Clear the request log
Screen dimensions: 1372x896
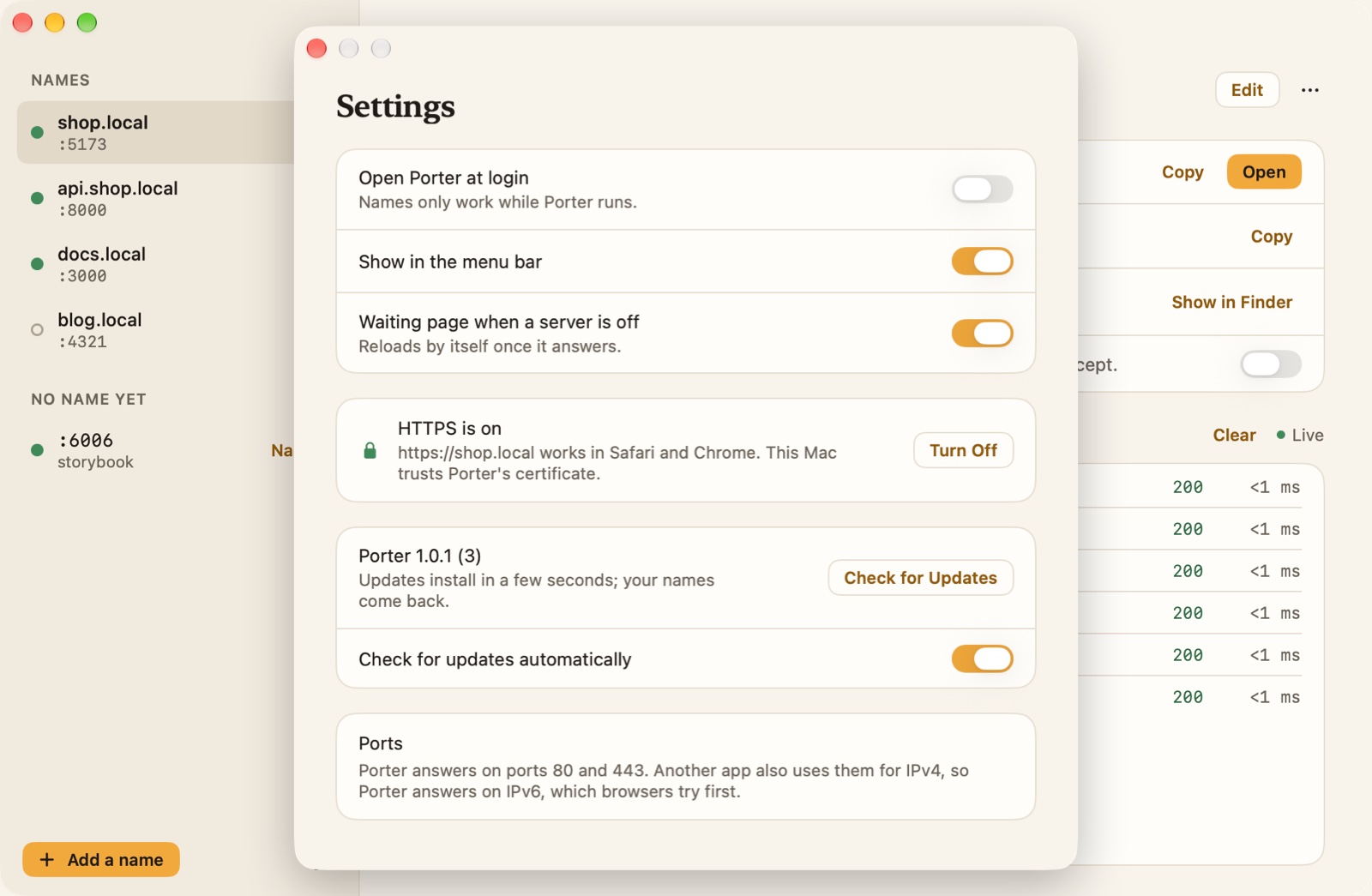[1234, 435]
